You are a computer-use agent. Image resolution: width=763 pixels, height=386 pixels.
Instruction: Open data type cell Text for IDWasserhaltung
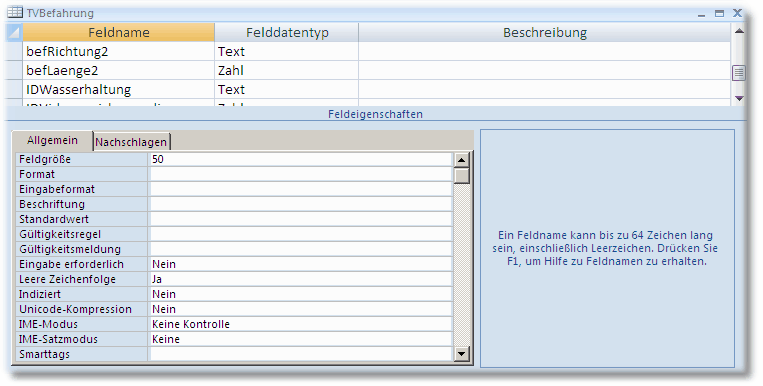pos(287,89)
